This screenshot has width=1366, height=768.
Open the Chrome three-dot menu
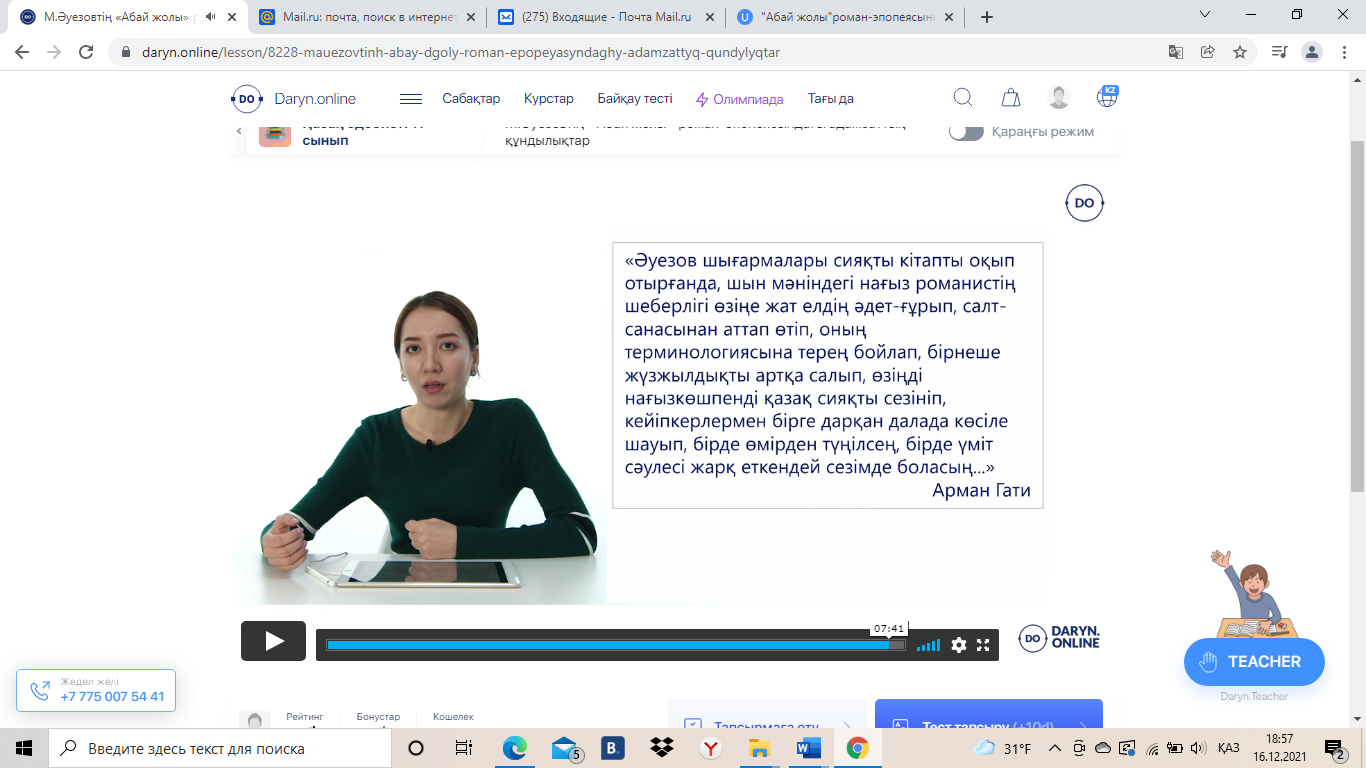coord(1343,52)
